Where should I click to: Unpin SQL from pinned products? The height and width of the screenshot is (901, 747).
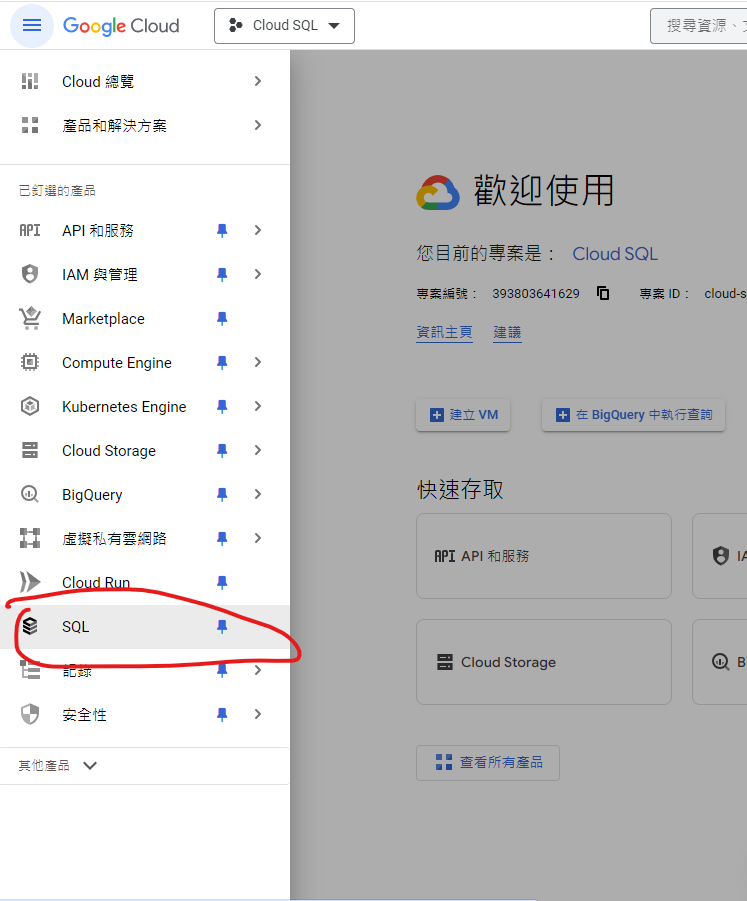[x=222, y=627]
